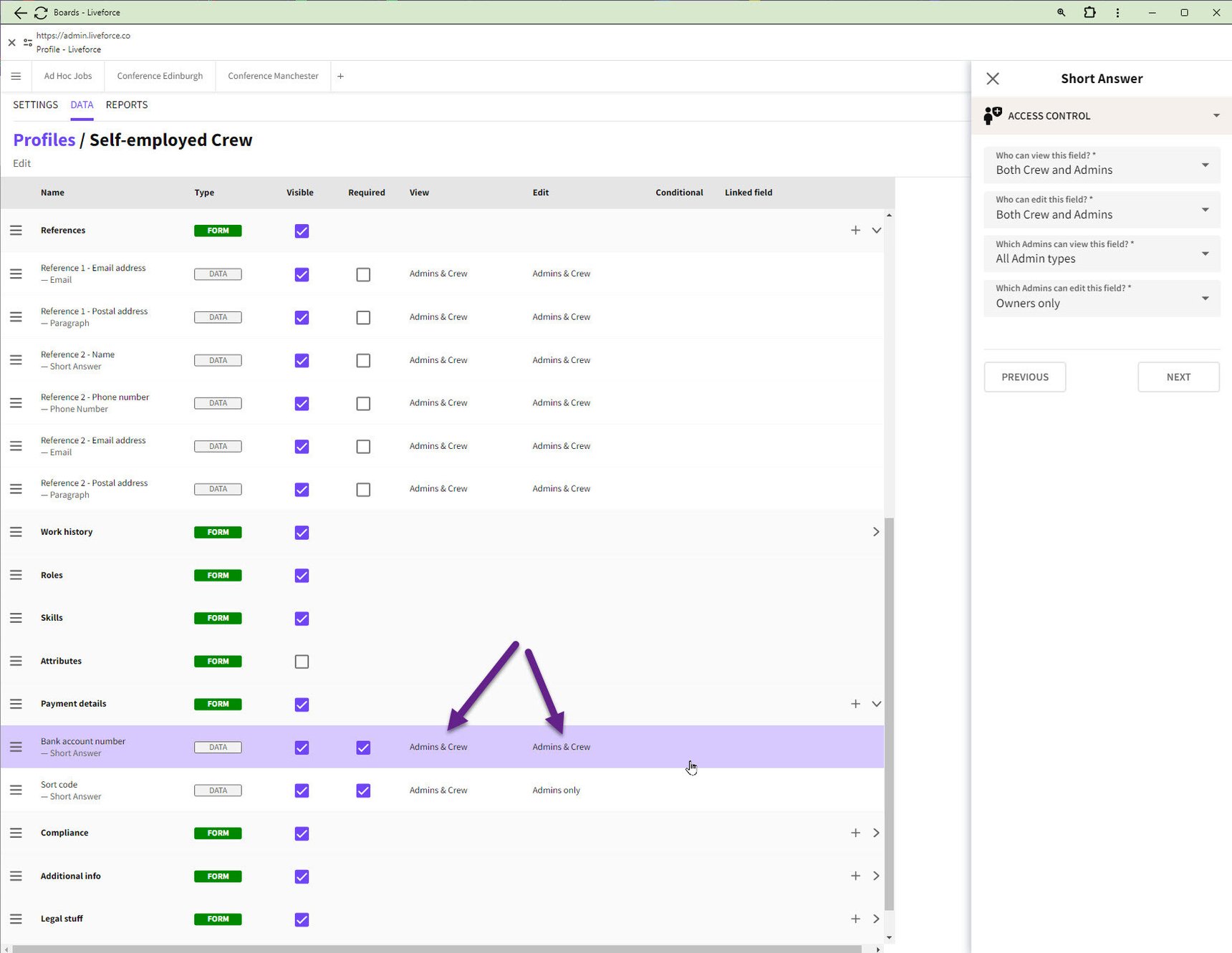
Task: Close the Short Answer side panel
Action: coord(993,79)
